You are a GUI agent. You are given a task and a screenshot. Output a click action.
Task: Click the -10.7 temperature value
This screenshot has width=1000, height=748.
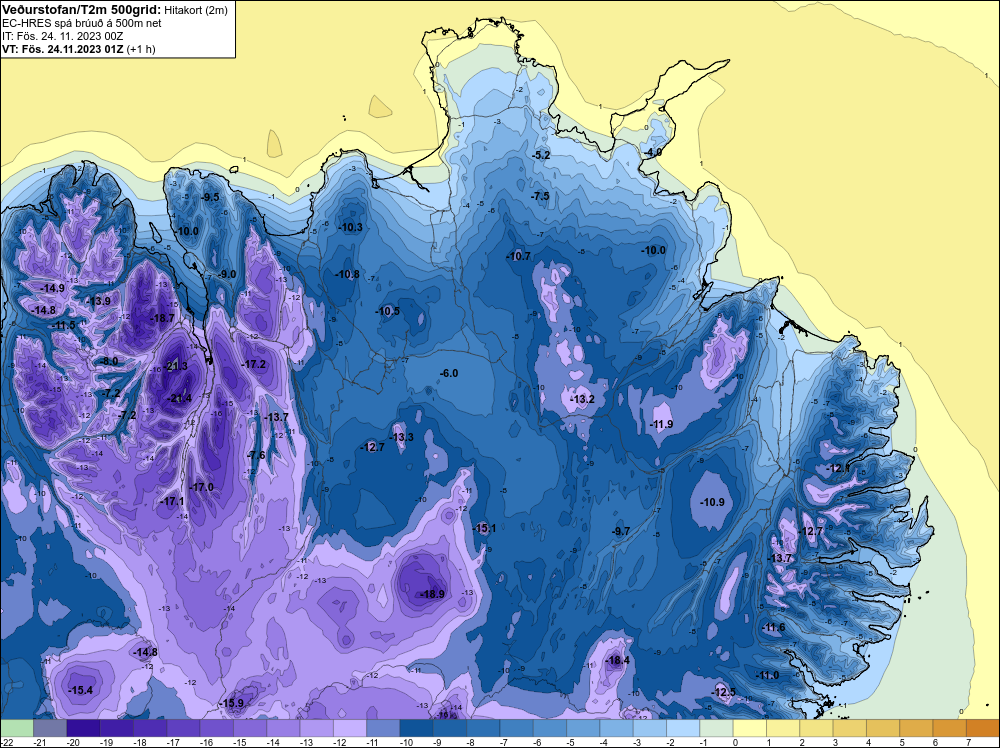click(518, 256)
